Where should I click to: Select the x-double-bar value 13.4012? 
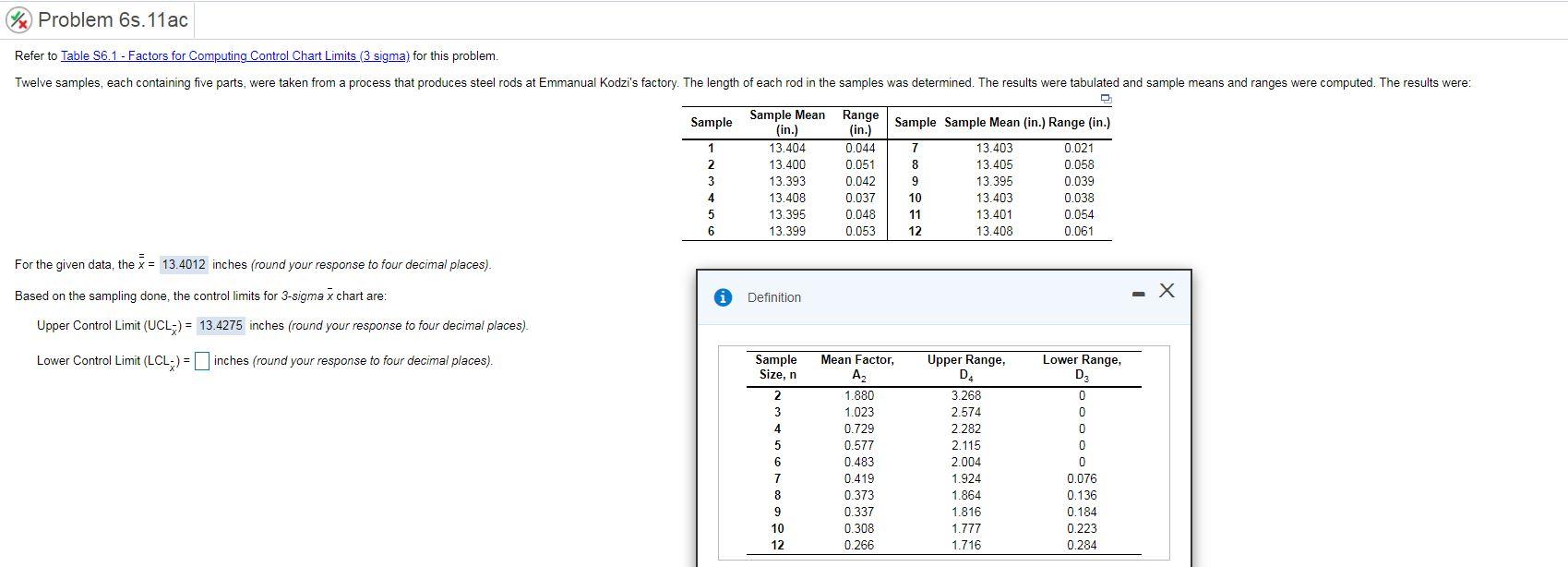184,264
